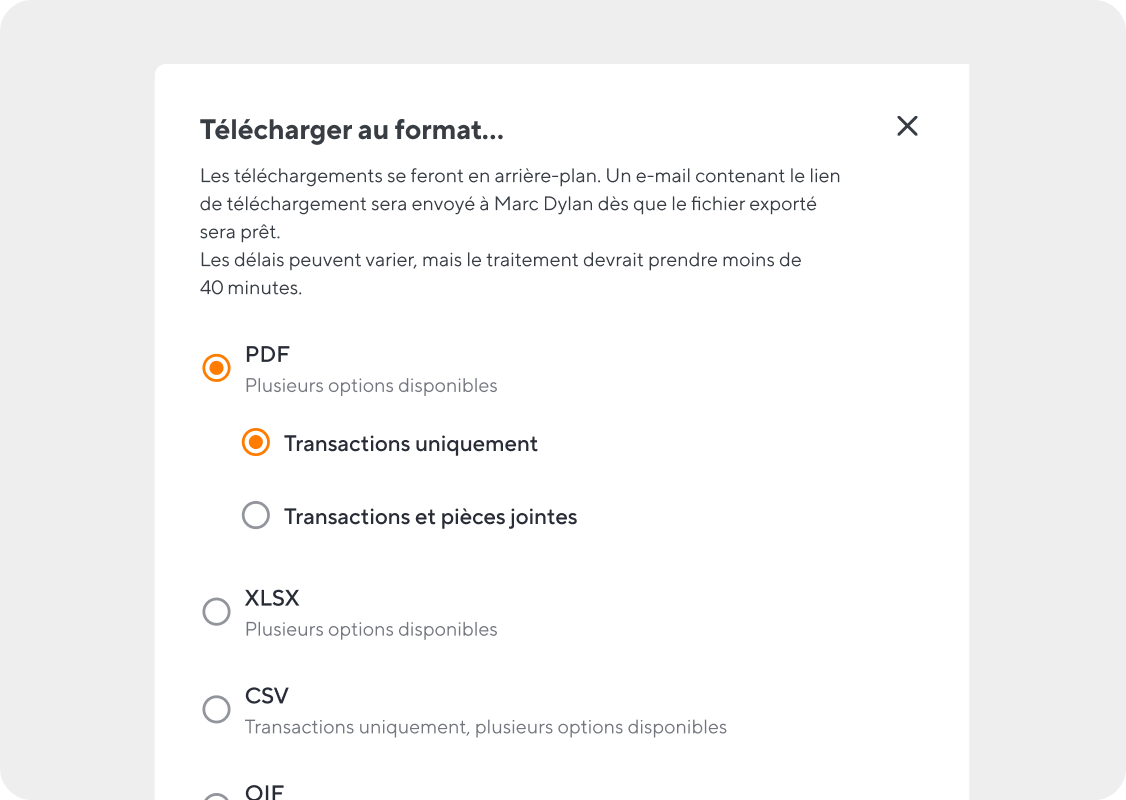Viewport: 1126px width, 800px height.
Task: Select the XLSX radio button
Action: pyautogui.click(x=216, y=612)
